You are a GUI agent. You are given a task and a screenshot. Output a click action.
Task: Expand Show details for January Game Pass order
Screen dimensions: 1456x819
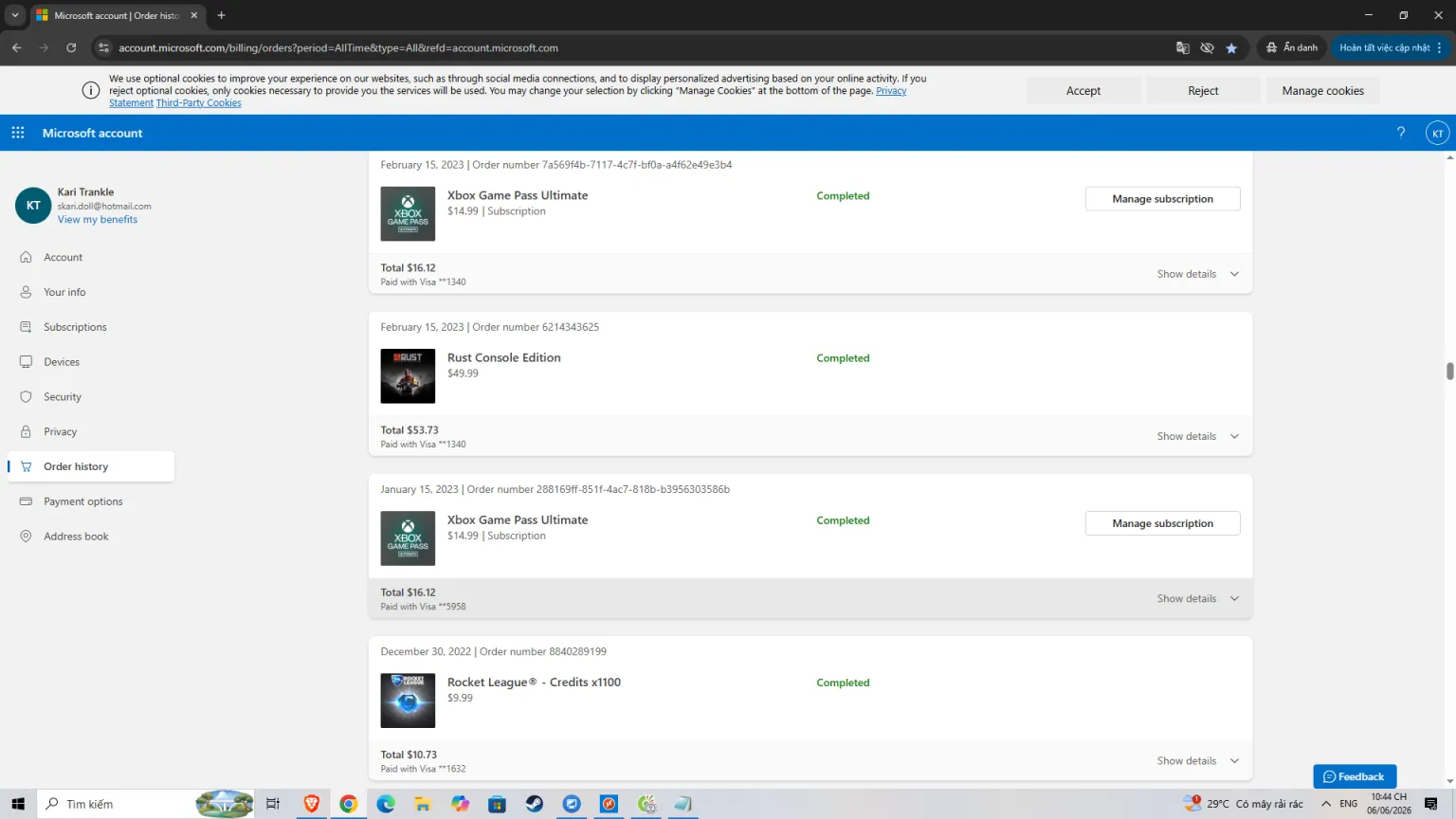[1198, 598]
